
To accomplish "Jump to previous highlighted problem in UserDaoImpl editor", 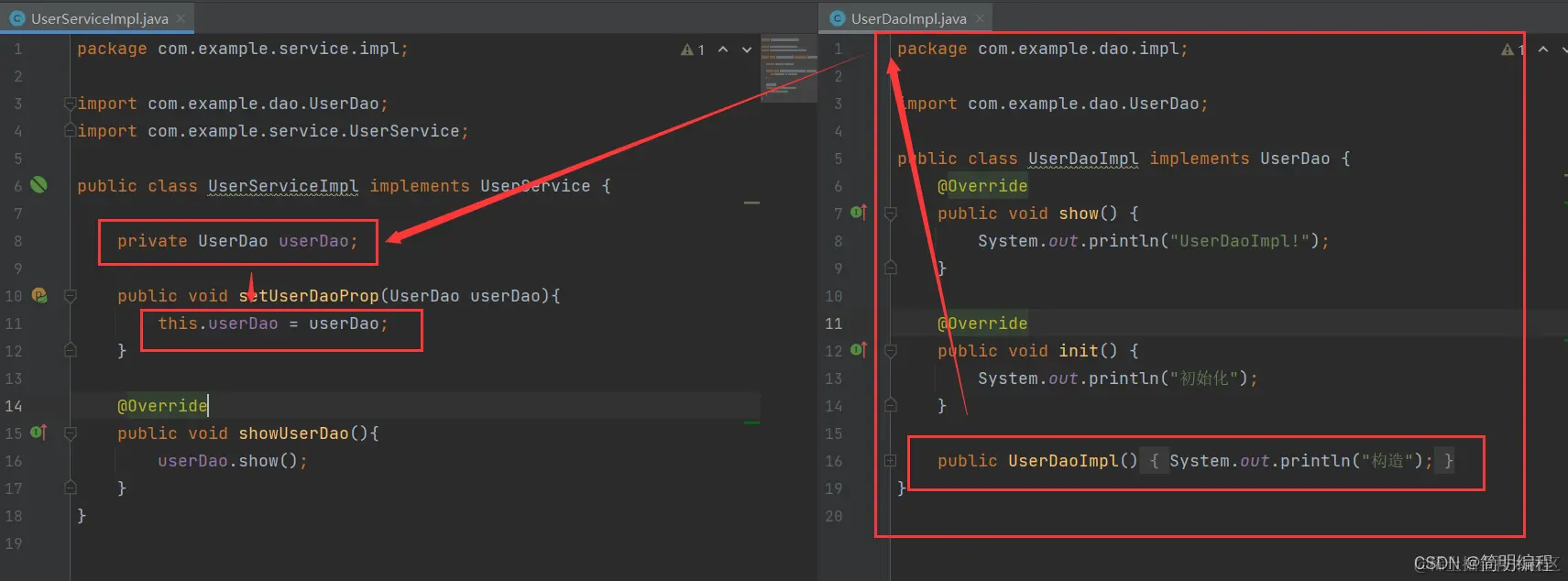I will click(1543, 49).
